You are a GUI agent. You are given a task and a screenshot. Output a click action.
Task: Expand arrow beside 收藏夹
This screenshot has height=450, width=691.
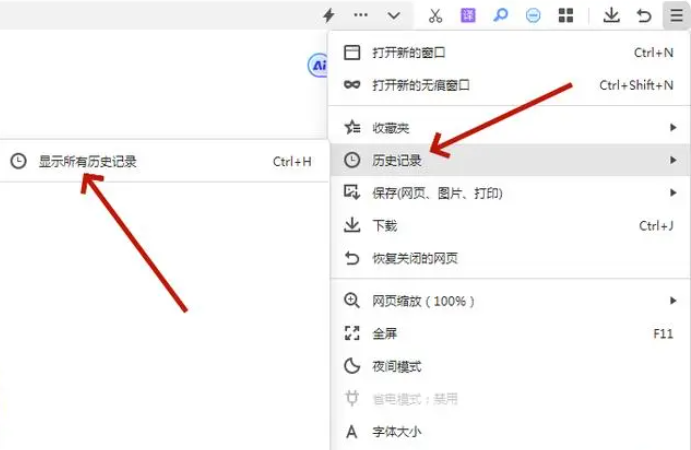673,128
